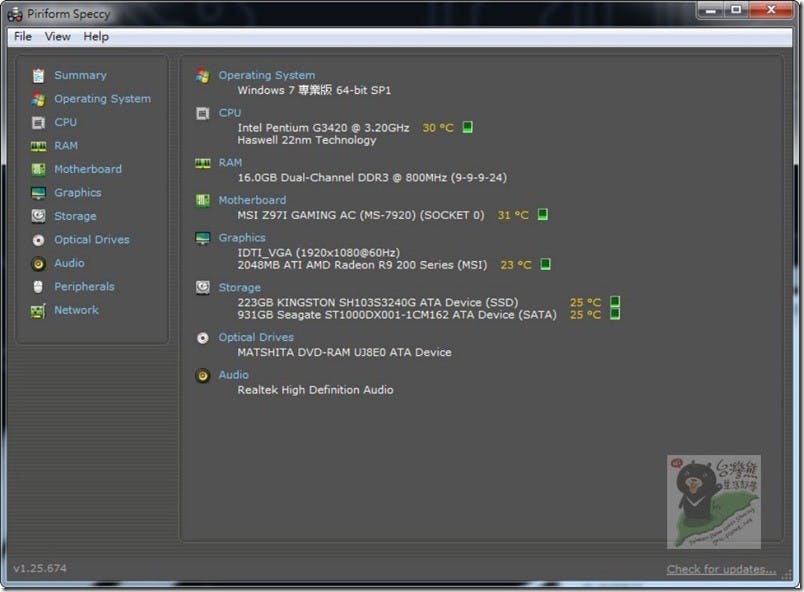Click the Audio speaker icon in sidebar

point(38,263)
